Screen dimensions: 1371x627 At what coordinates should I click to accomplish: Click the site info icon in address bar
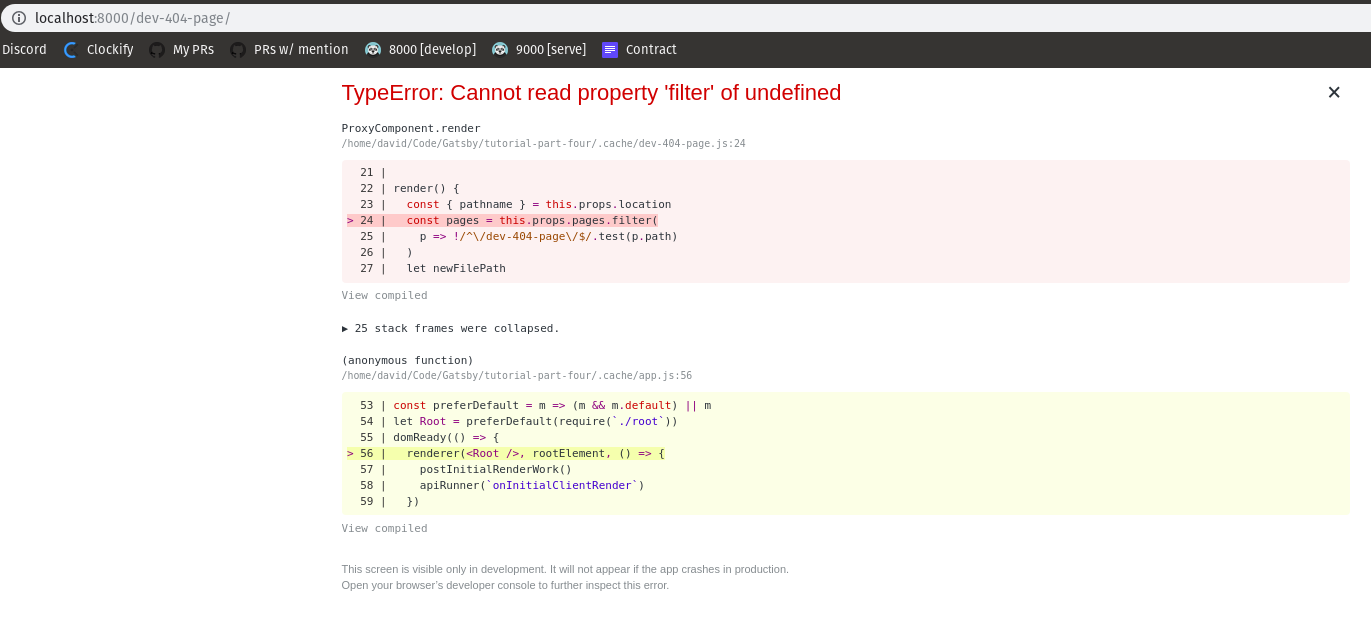18,17
